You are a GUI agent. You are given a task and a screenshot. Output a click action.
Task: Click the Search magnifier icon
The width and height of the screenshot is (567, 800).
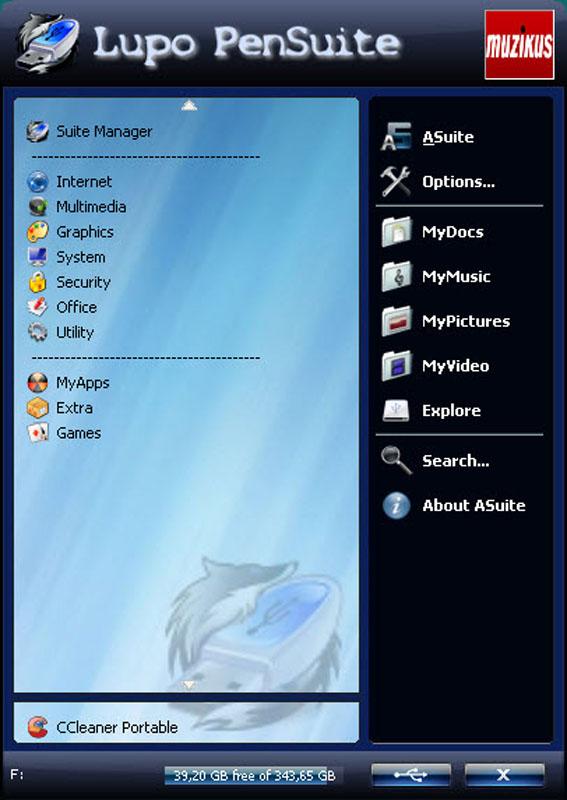click(x=396, y=460)
